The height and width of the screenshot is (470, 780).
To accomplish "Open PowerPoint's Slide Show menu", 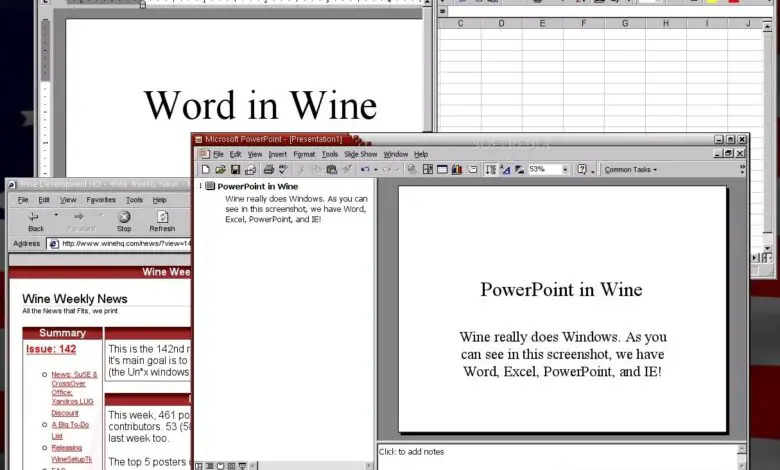I will (x=361, y=154).
